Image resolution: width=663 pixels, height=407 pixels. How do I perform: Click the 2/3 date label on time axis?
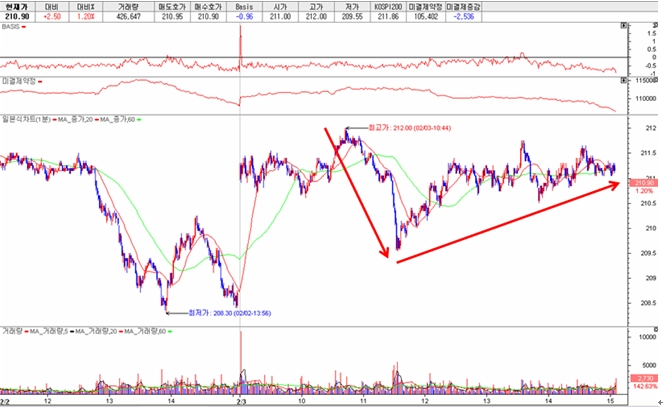point(241,400)
